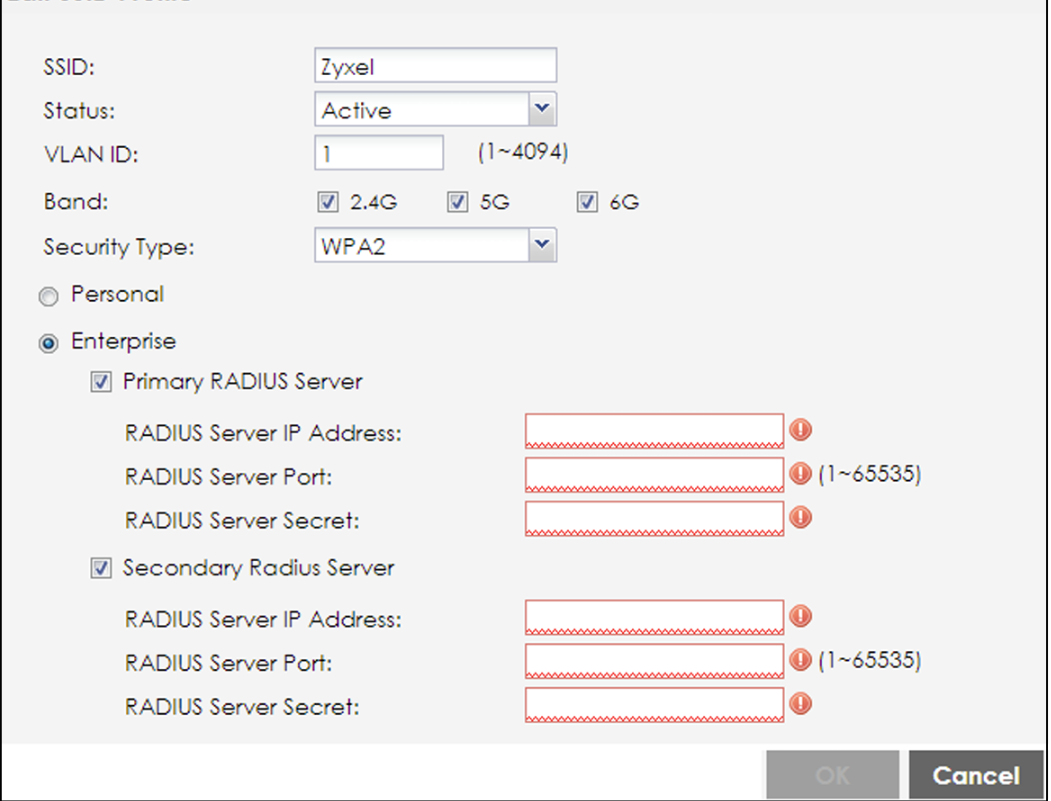Image resolution: width=1051 pixels, height=801 pixels.
Task: Uncheck the 5G band checkbox
Action: [457, 203]
